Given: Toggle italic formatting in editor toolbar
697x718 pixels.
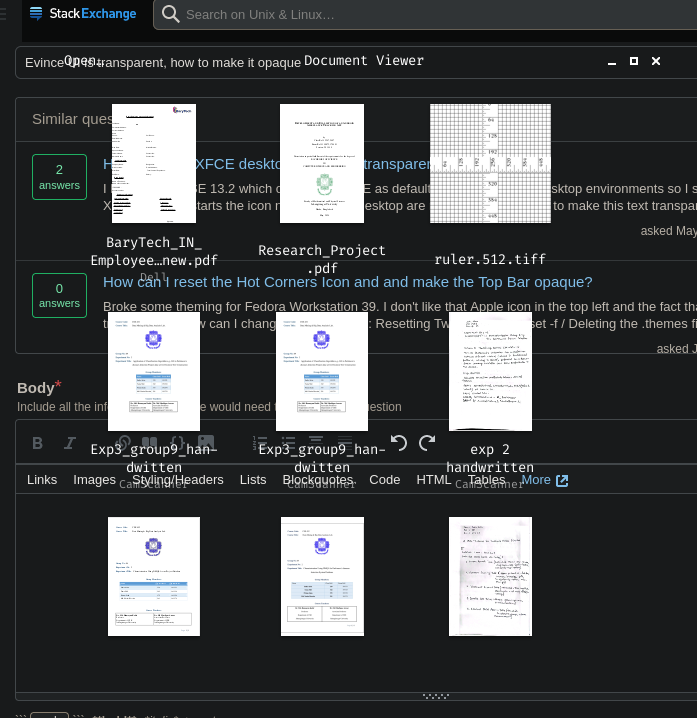Looking at the screenshot, I should [x=70, y=443].
